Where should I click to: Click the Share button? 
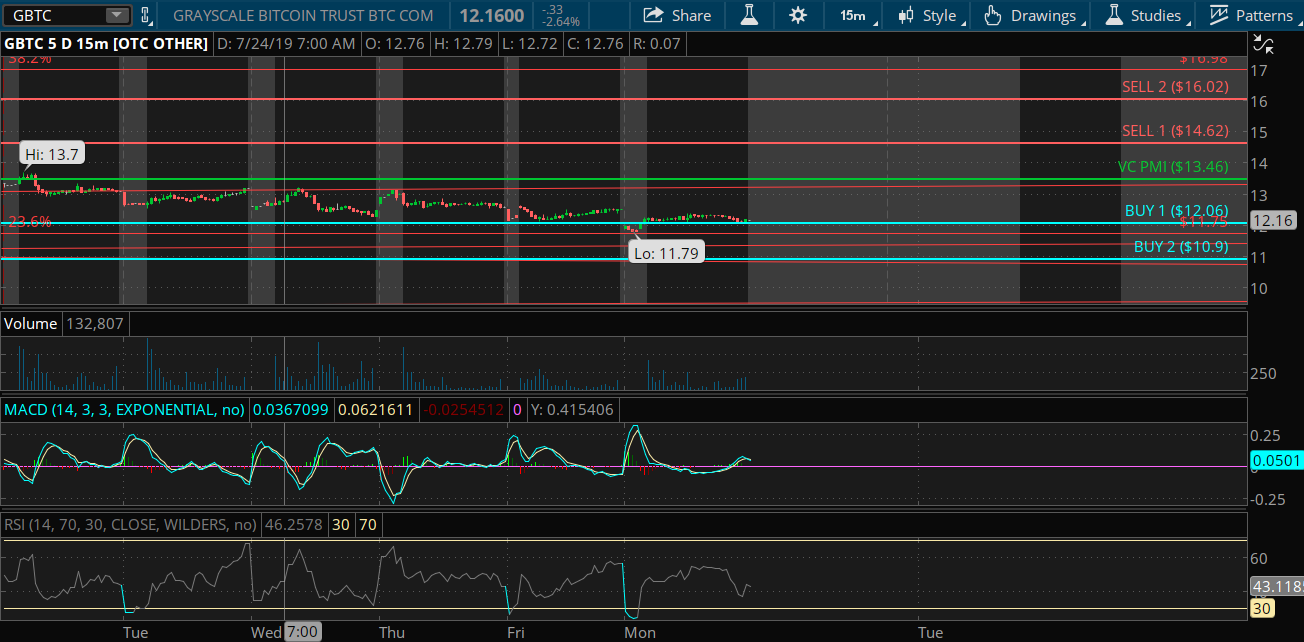(677, 15)
